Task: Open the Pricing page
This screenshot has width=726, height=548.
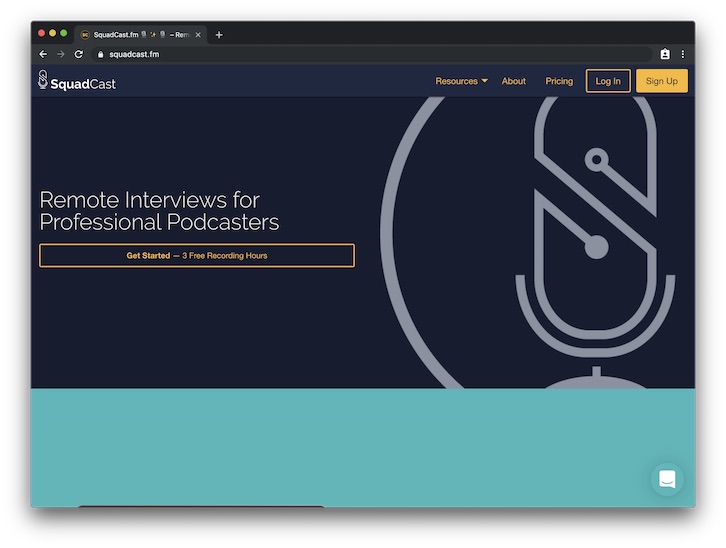Action: [559, 81]
